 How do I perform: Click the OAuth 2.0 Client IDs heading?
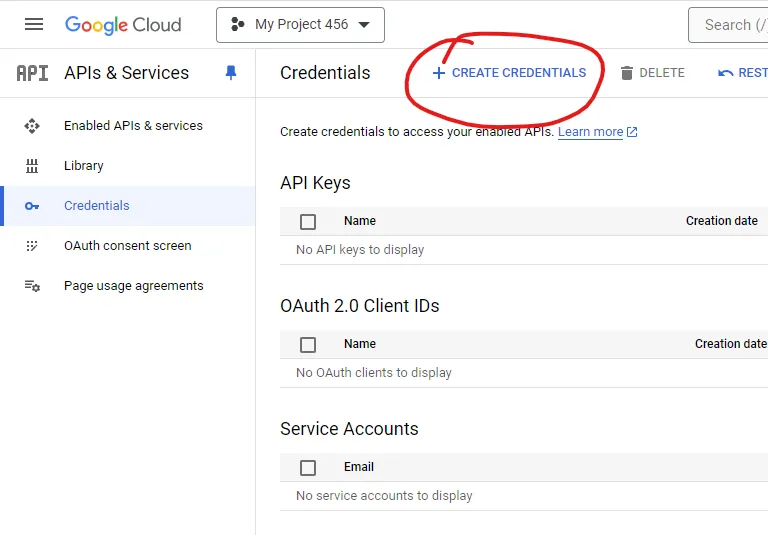click(360, 306)
